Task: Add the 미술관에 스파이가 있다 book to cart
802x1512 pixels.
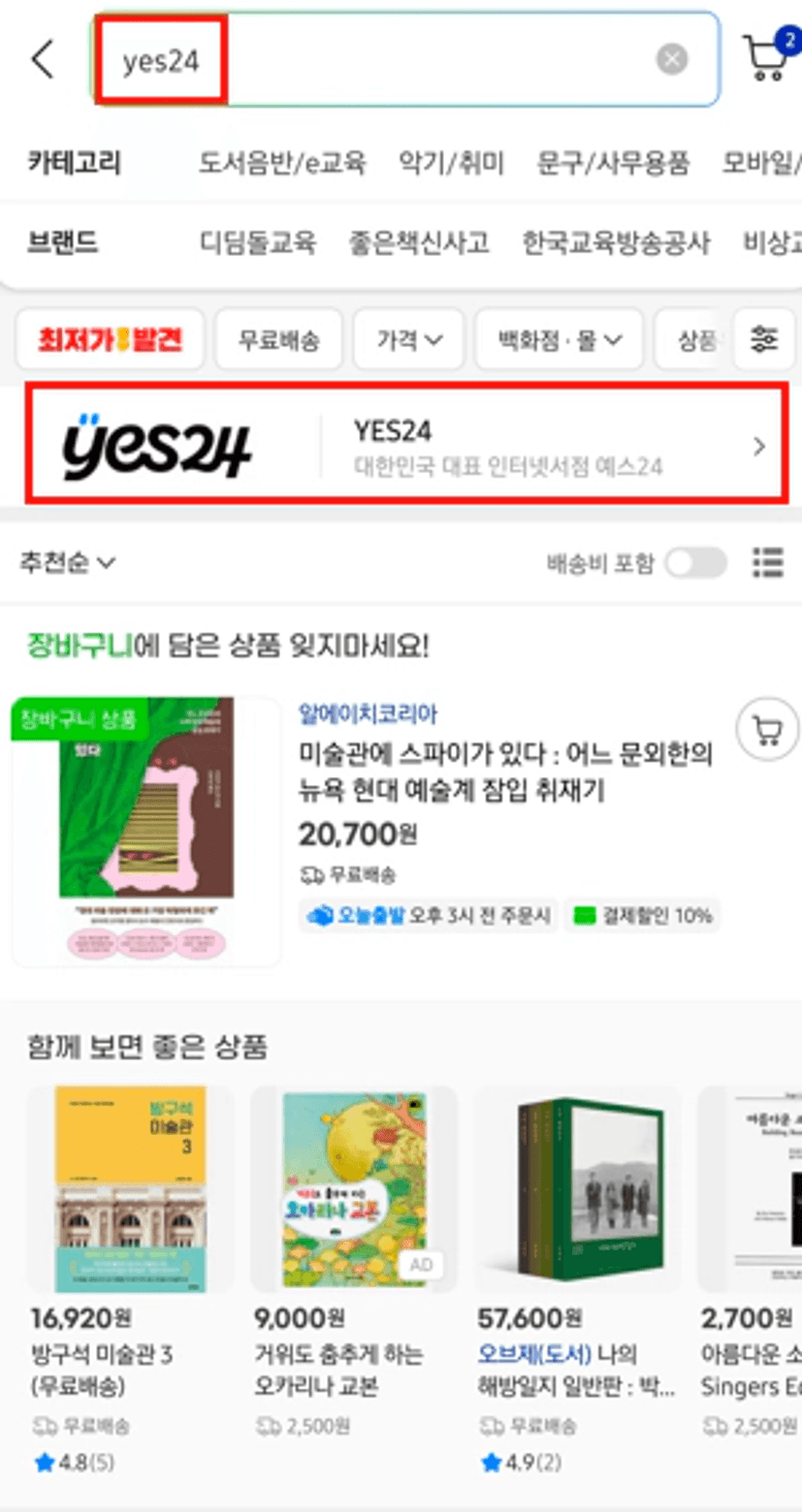Action: tap(767, 731)
